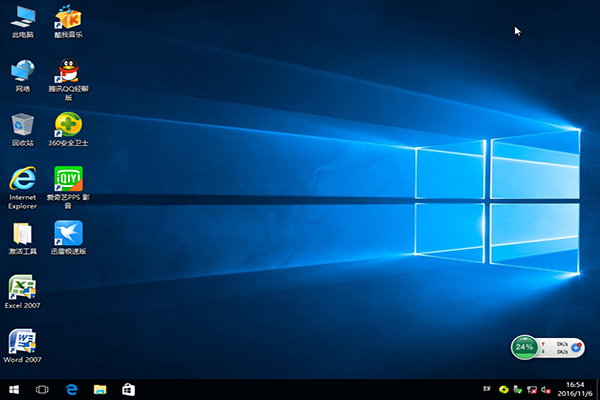This screenshot has width=600, height=400.
Task: Select the 360安全卫士 desktop shortcut
Action: [68, 130]
